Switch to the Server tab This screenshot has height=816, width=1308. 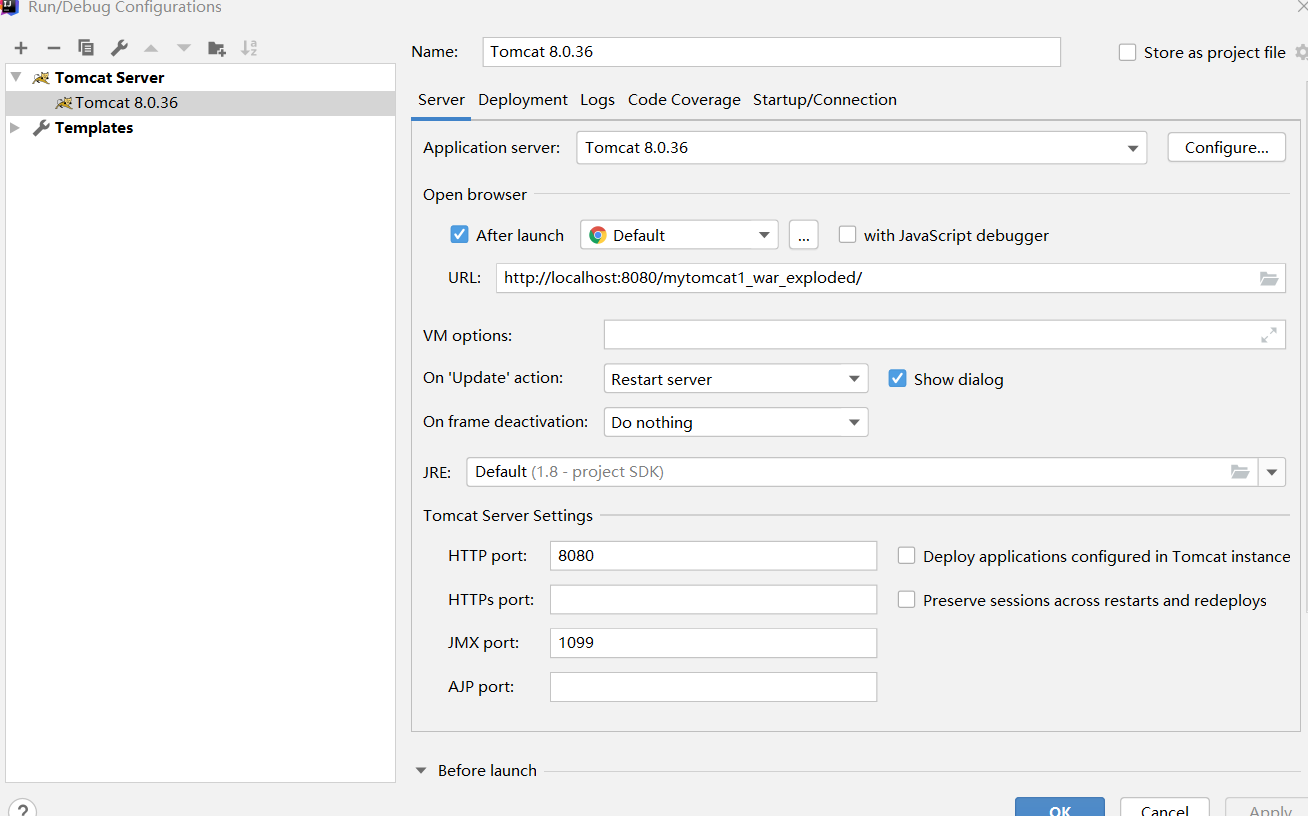441,100
